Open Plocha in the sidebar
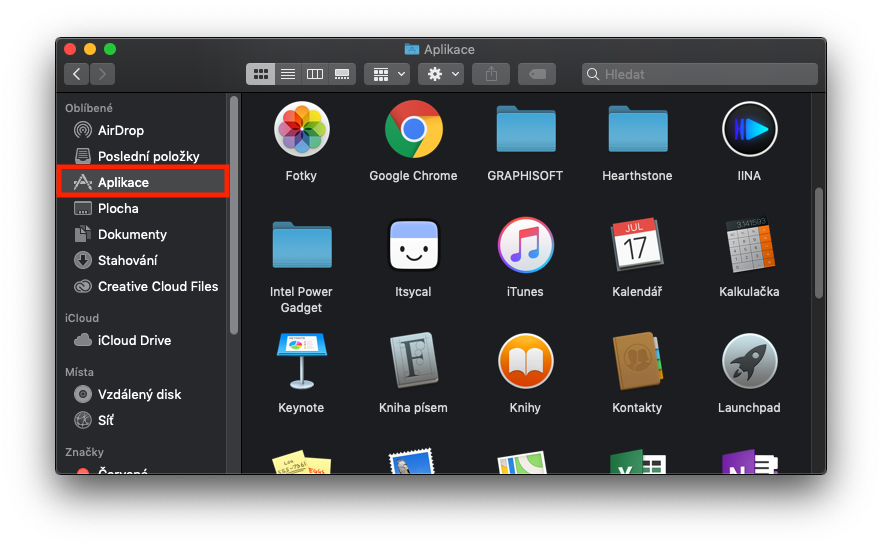The width and height of the screenshot is (882, 548). point(143,208)
